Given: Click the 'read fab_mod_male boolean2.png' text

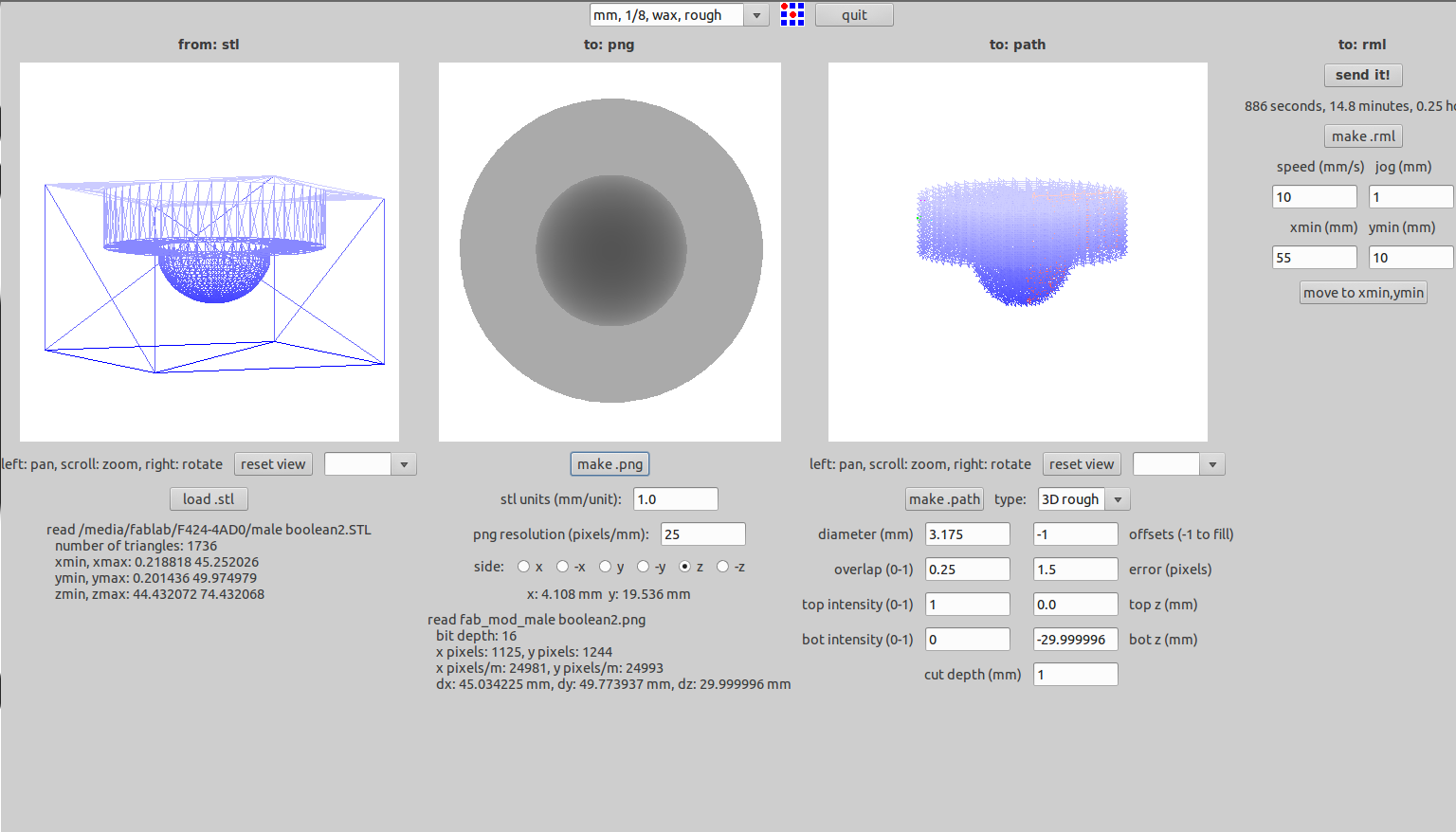Looking at the screenshot, I should tap(537, 620).
